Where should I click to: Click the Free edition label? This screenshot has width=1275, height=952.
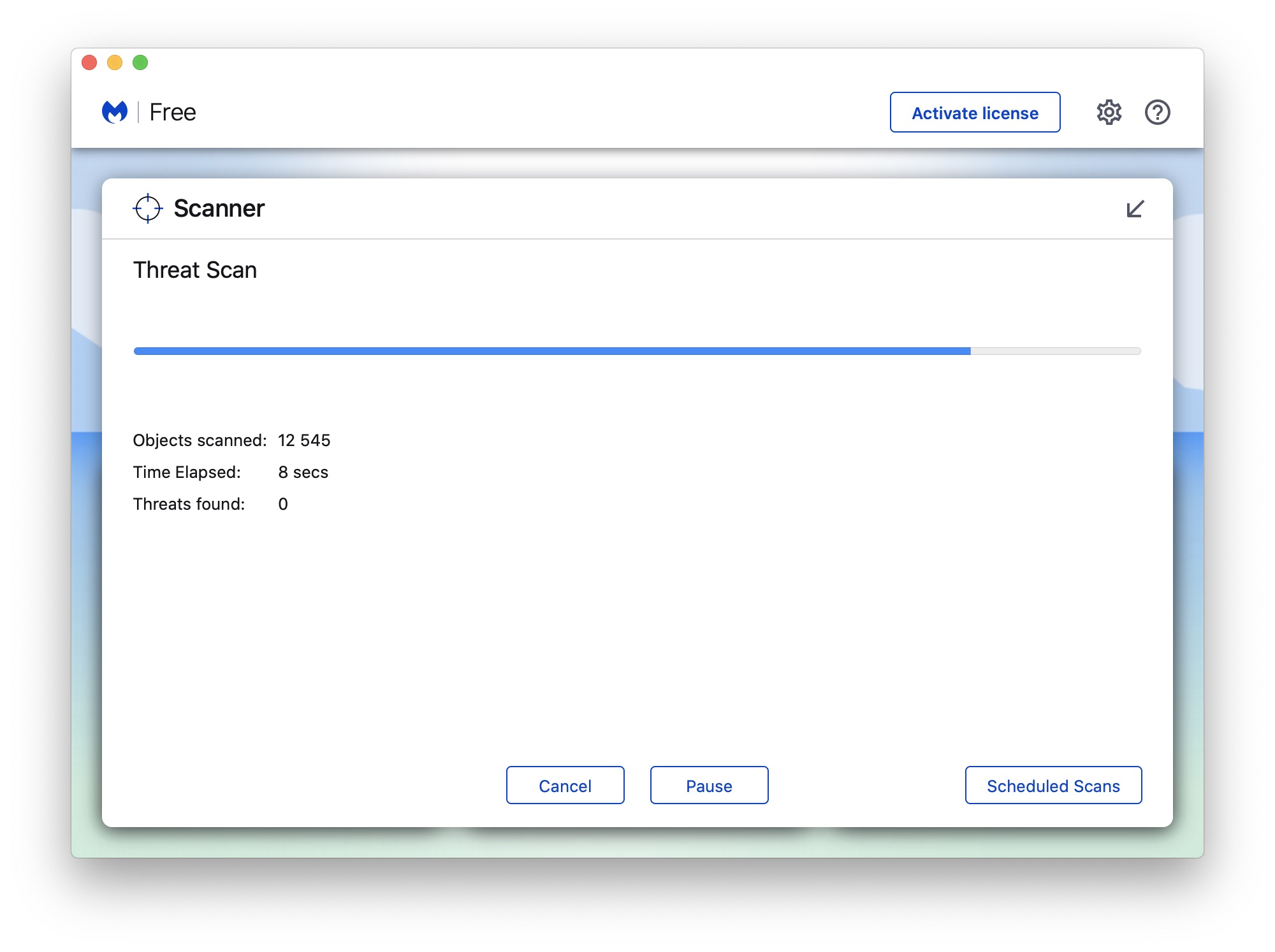(x=172, y=112)
